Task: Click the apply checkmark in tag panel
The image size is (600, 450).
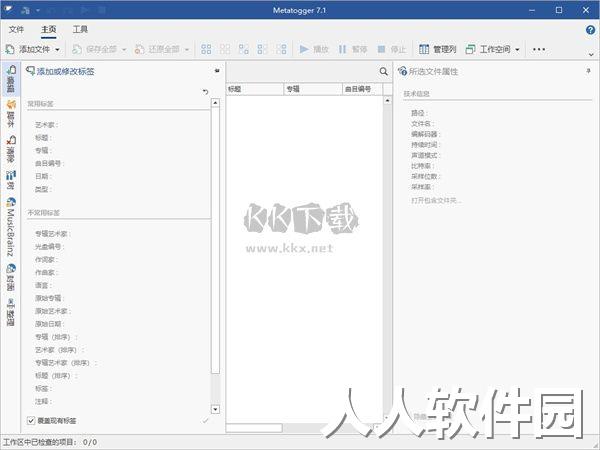Action: [x=205, y=421]
